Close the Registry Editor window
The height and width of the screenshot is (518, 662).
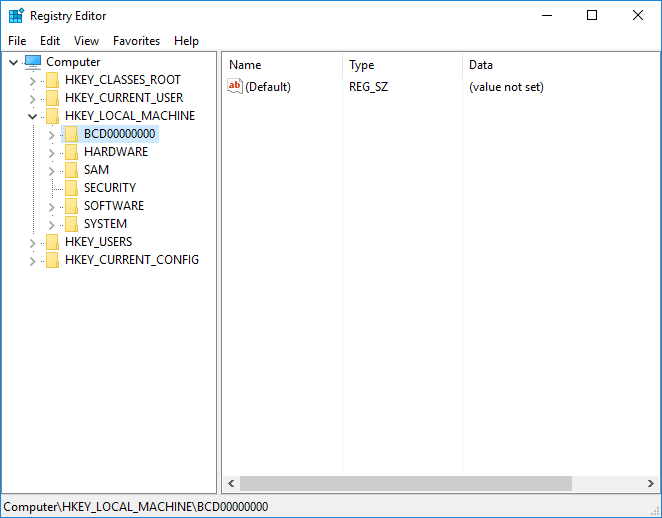pos(638,16)
